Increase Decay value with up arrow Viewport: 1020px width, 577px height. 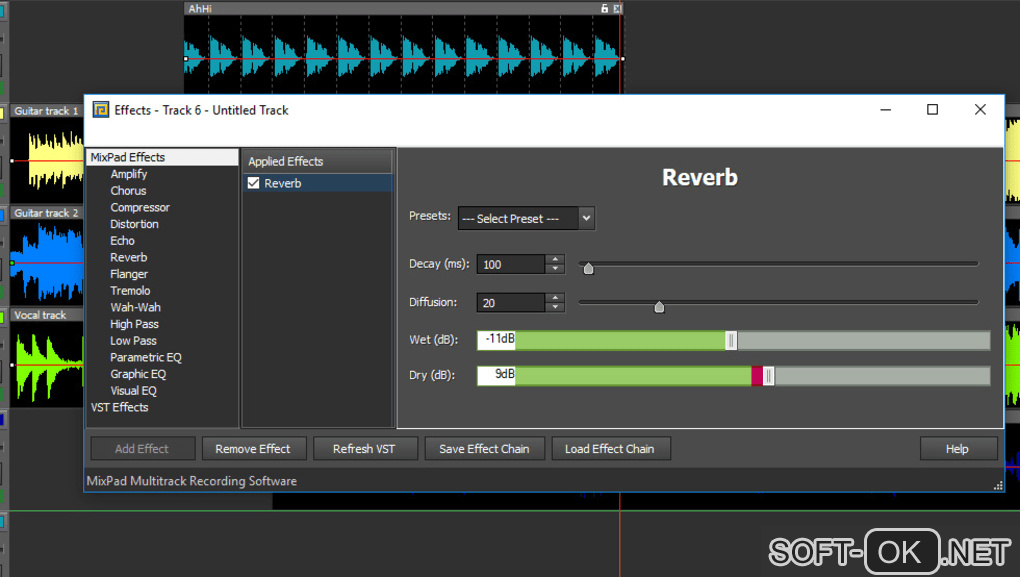tap(555, 259)
